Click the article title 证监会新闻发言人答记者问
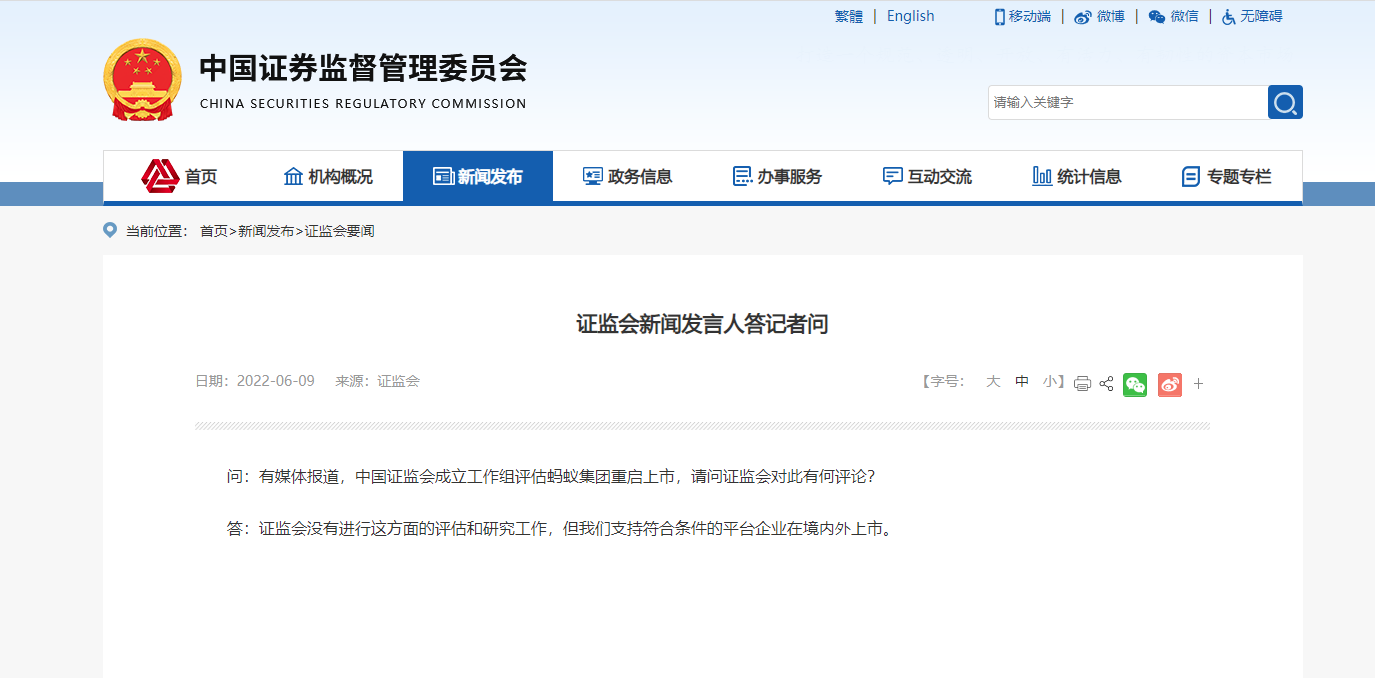 pyautogui.click(x=702, y=324)
